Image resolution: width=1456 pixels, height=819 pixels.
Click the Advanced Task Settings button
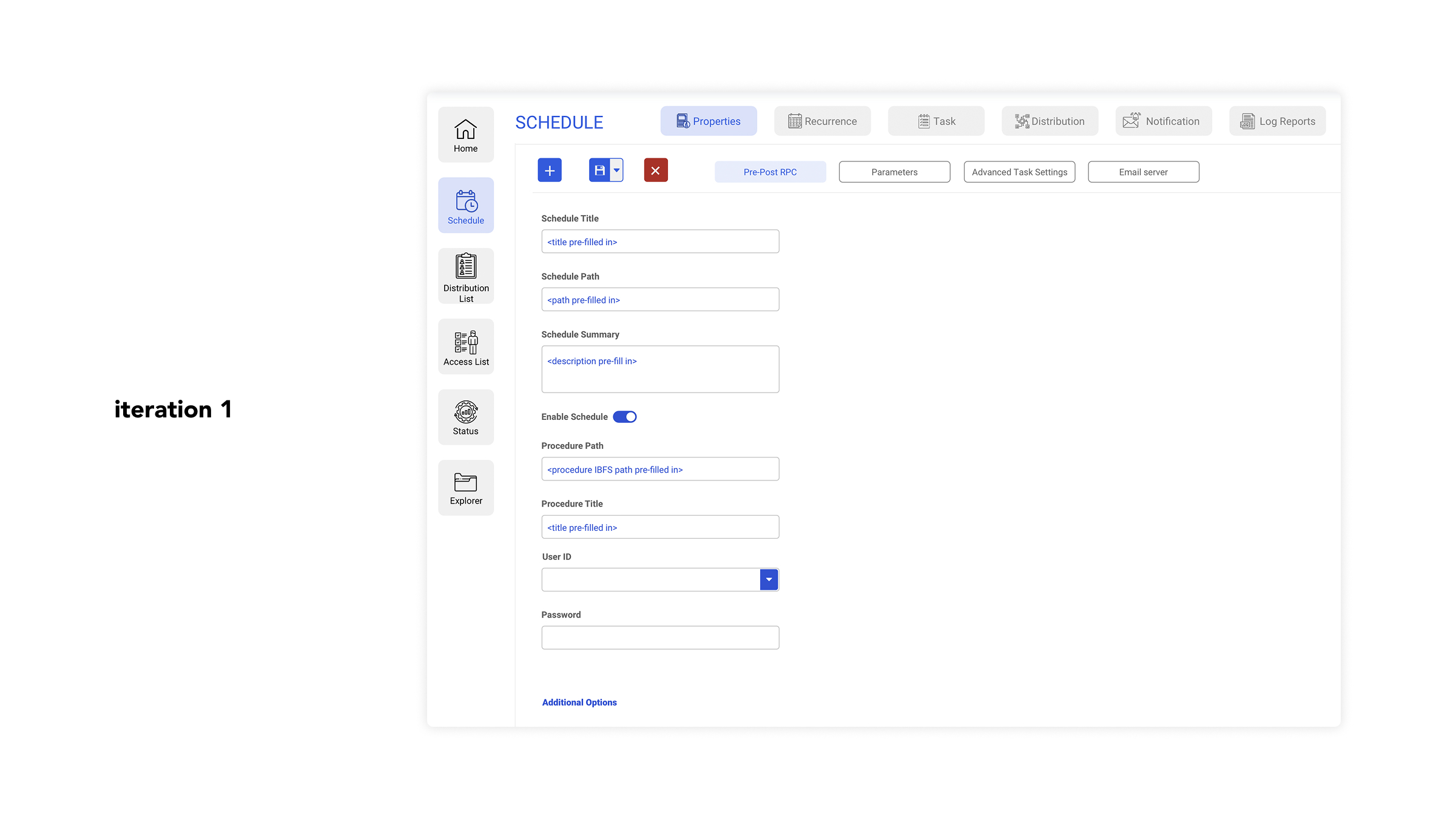tap(1019, 172)
